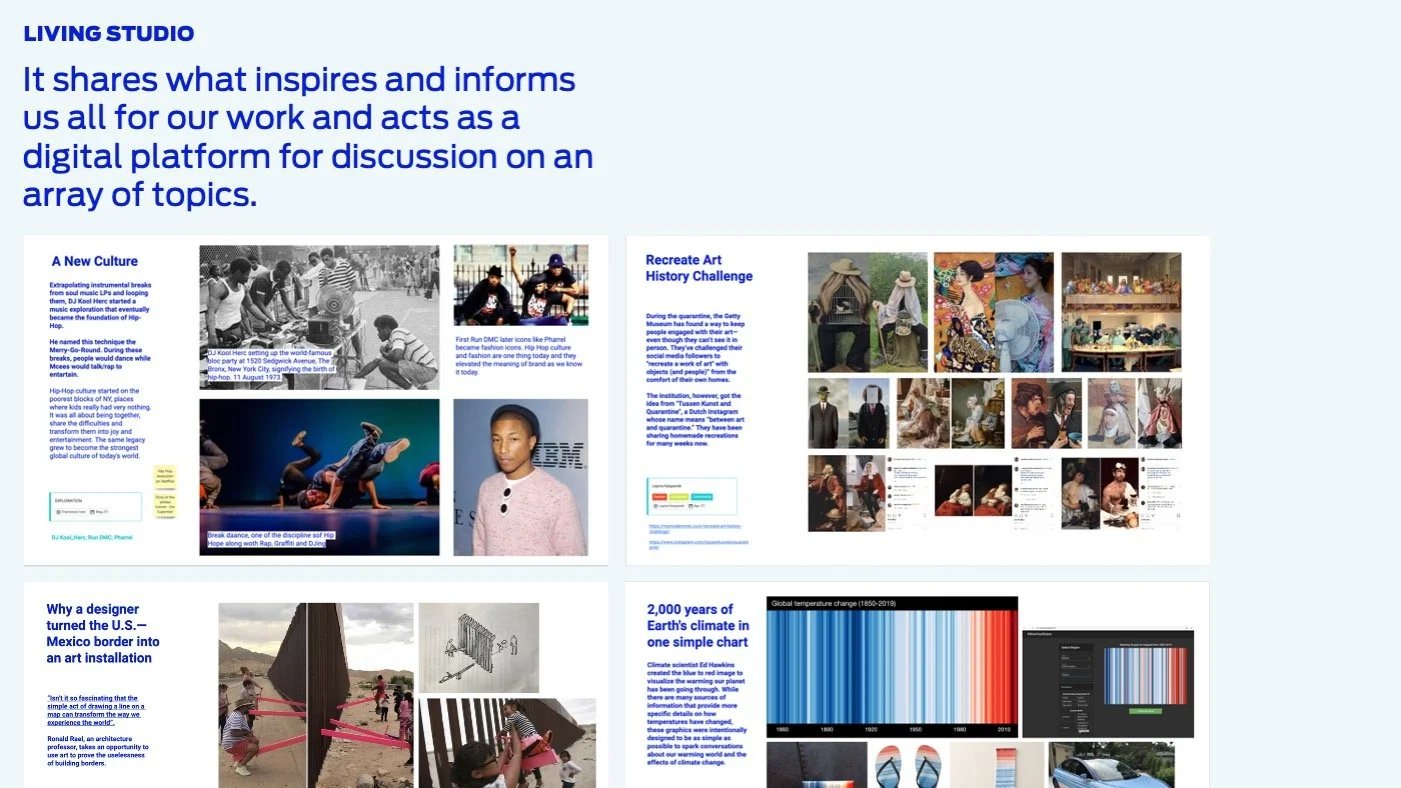Select the 'Recreate Art History Challenge' title
The image size is (1401, 788).
click(x=699, y=268)
